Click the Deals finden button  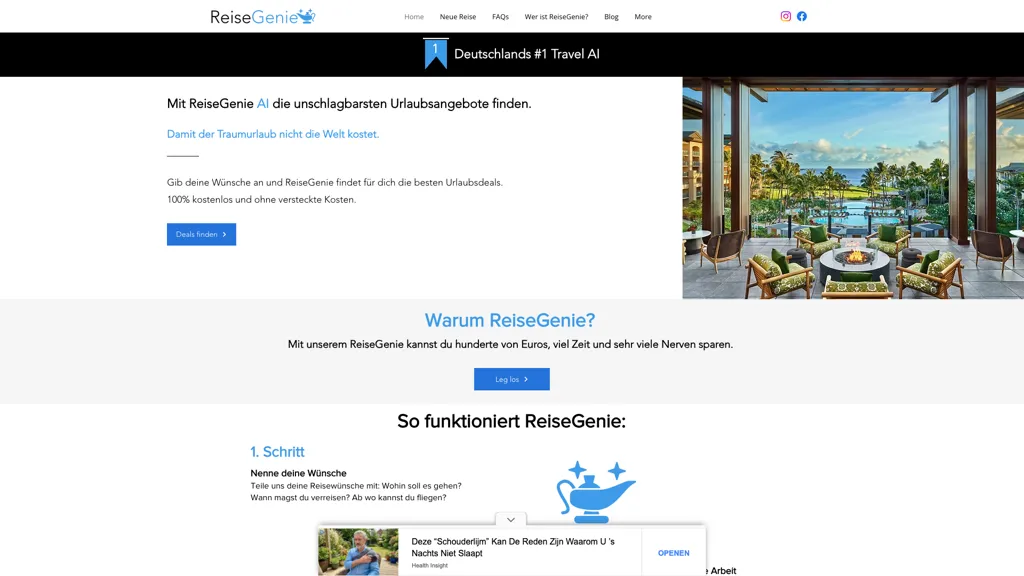(201, 234)
